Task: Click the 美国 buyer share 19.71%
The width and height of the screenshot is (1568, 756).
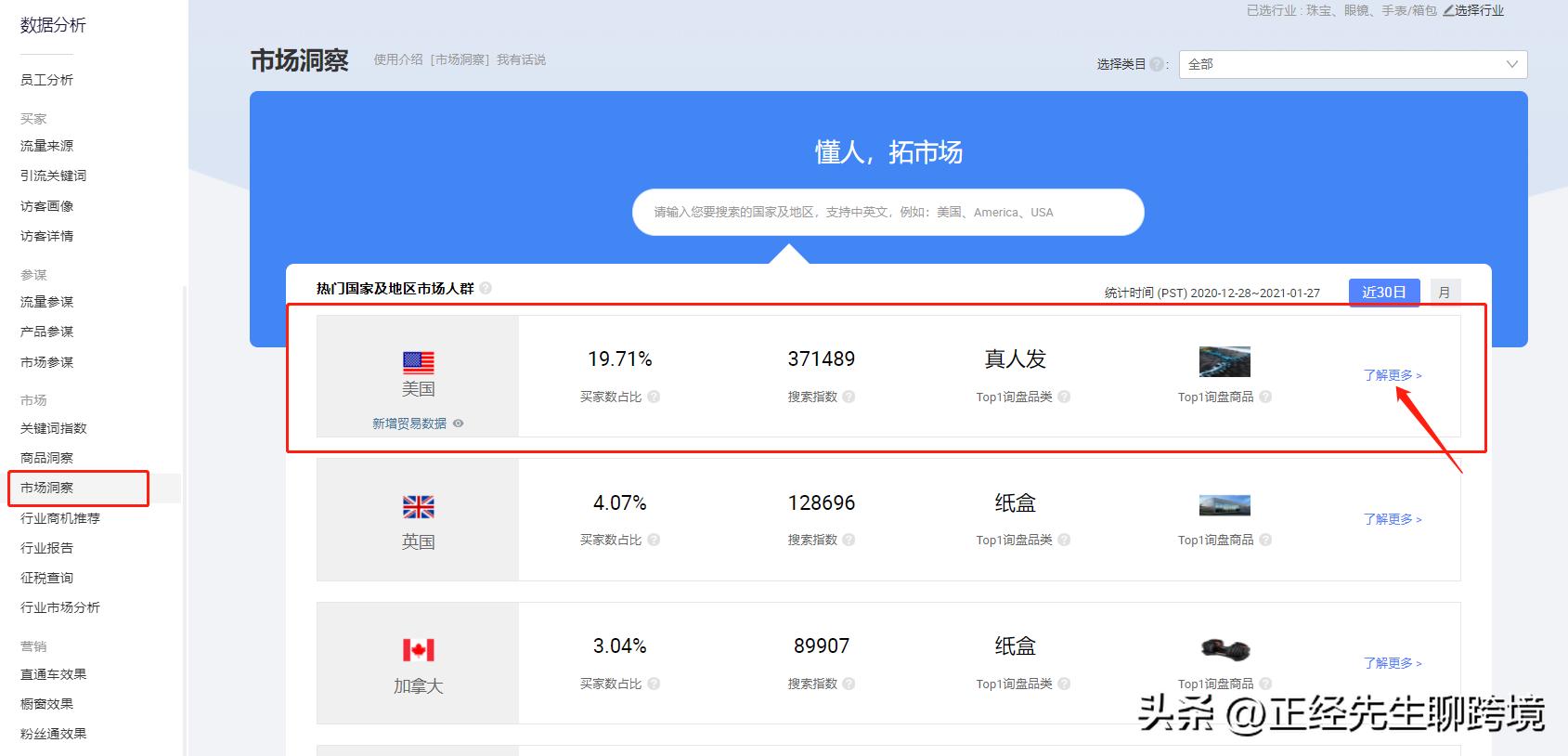Action: pos(620,359)
